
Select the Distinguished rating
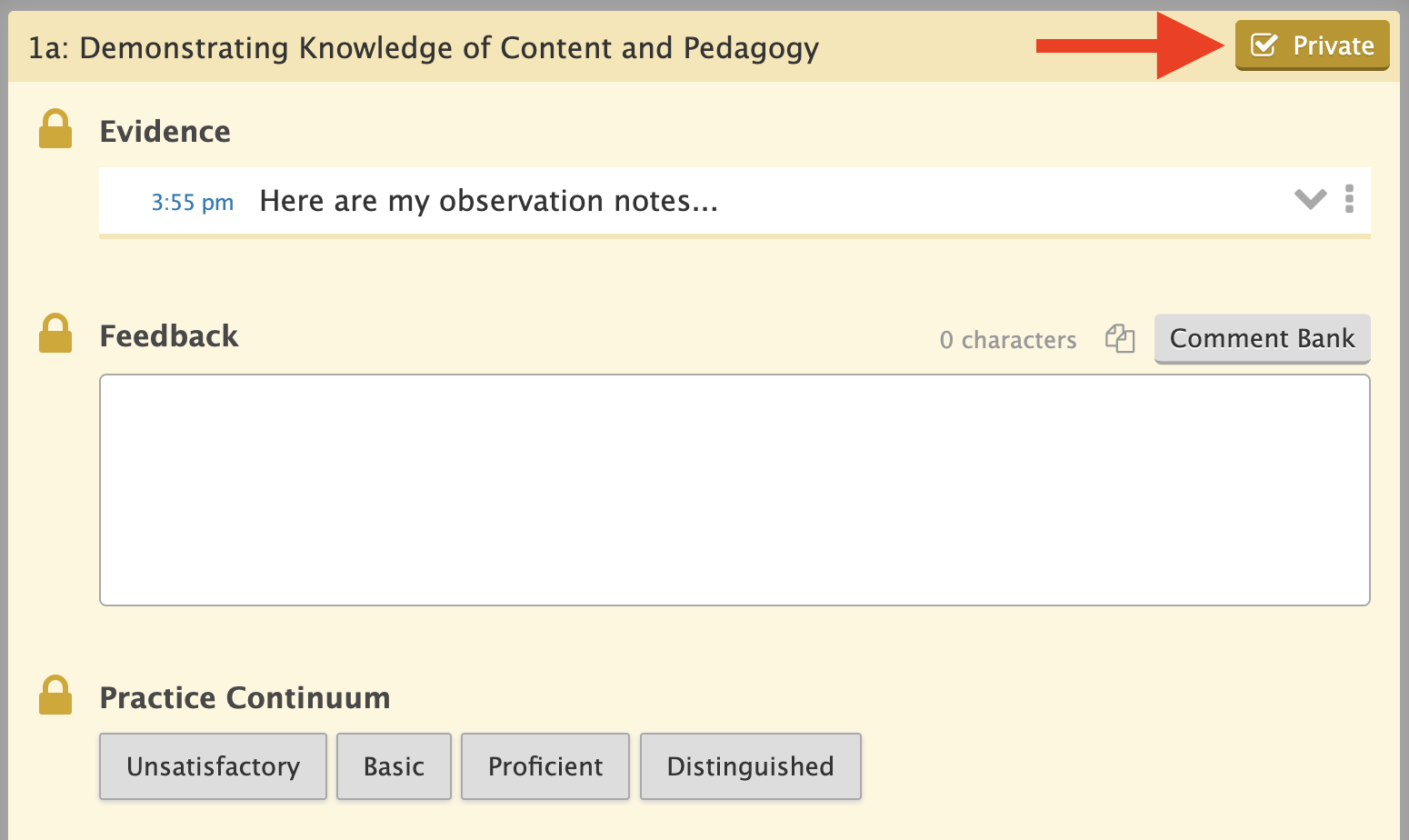(750, 766)
